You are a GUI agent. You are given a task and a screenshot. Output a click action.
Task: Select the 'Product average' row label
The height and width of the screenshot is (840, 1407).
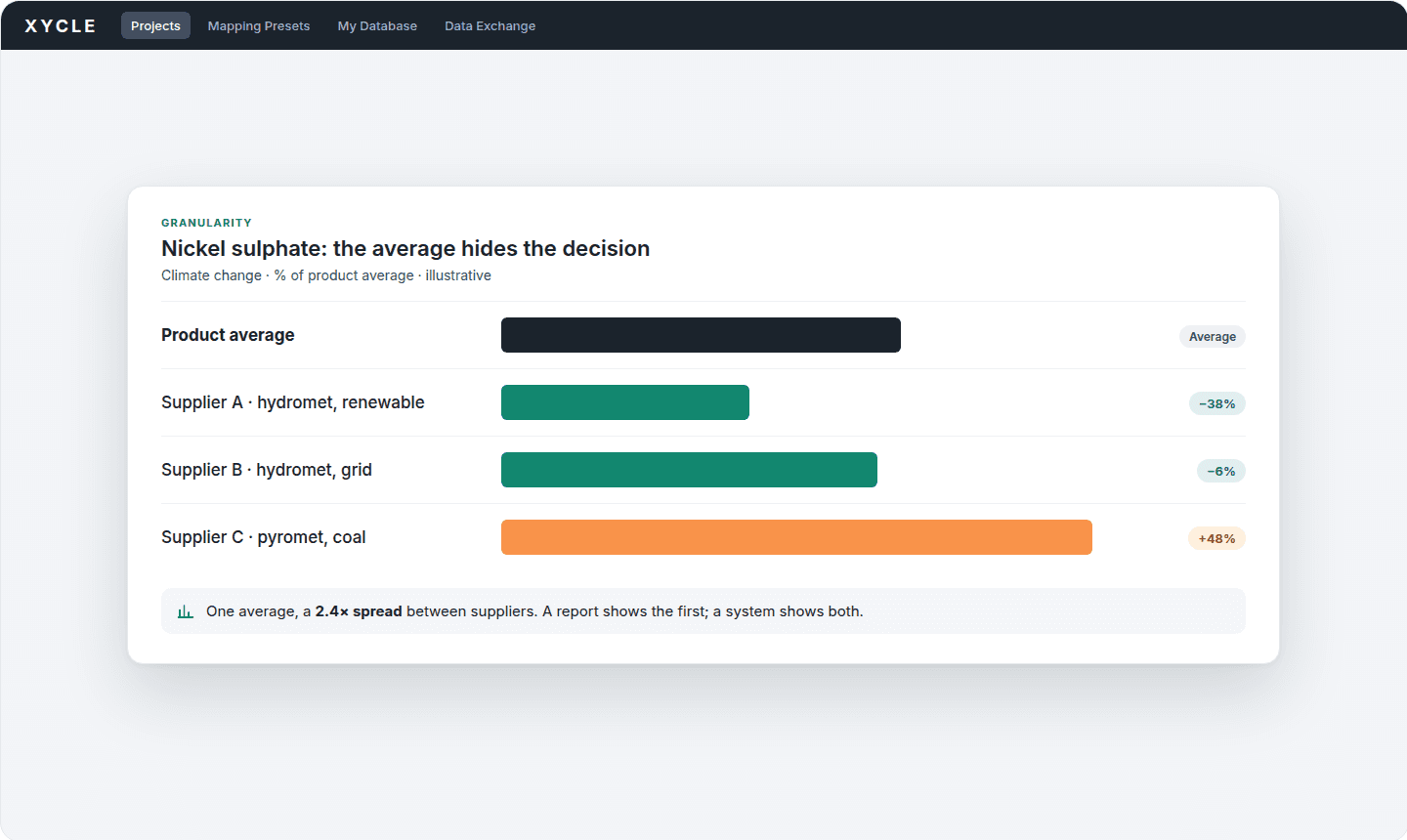click(x=228, y=335)
